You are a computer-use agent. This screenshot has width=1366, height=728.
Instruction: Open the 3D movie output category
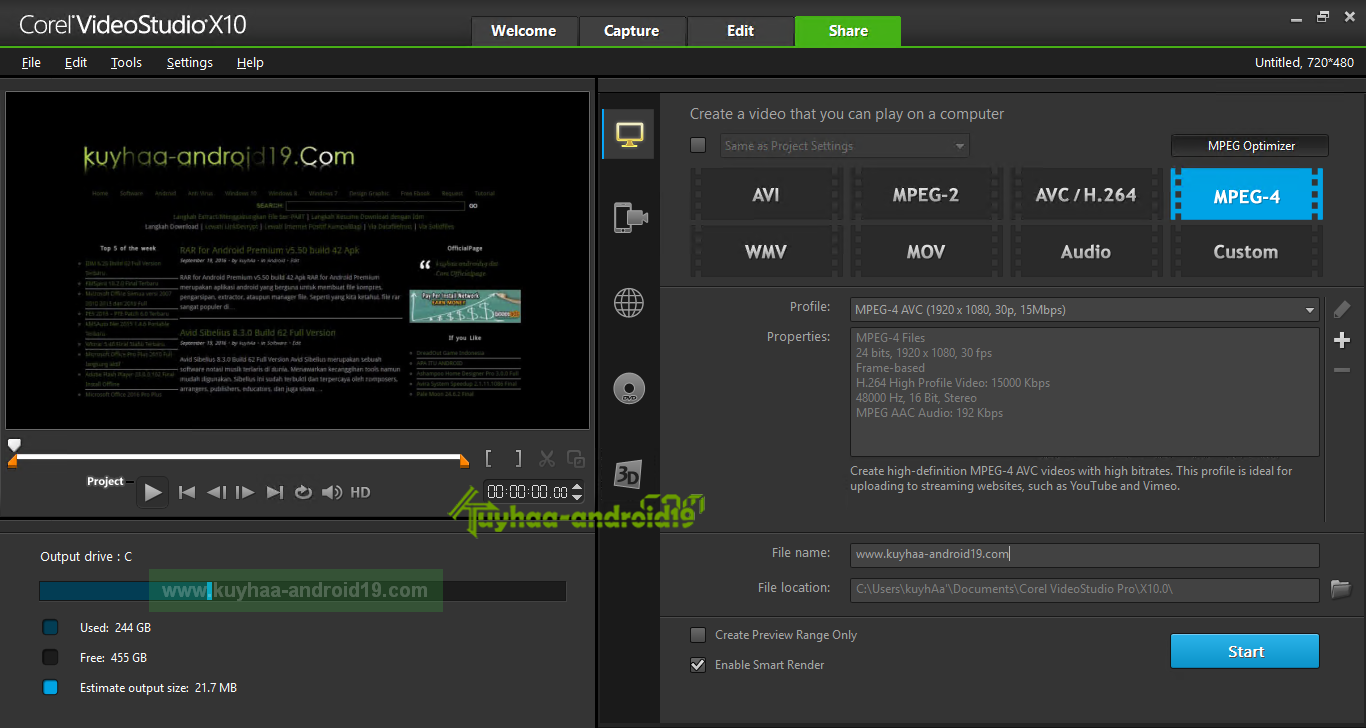(x=628, y=473)
